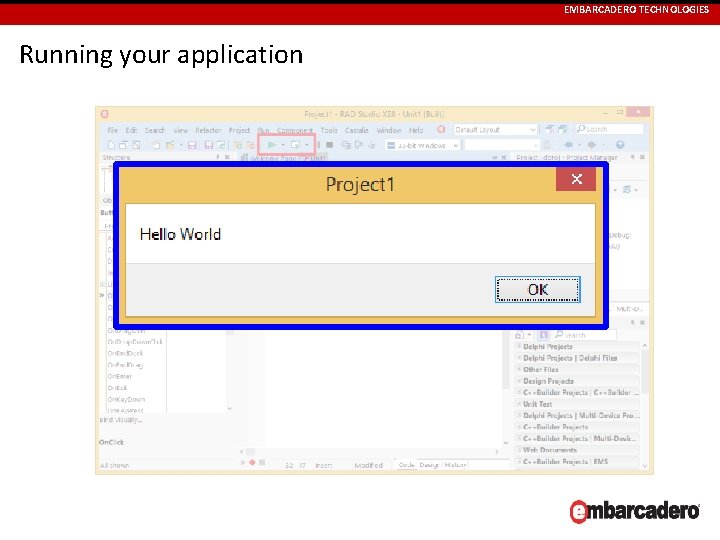
Task: Click the Trace Into debug icon
Action: (x=346, y=145)
